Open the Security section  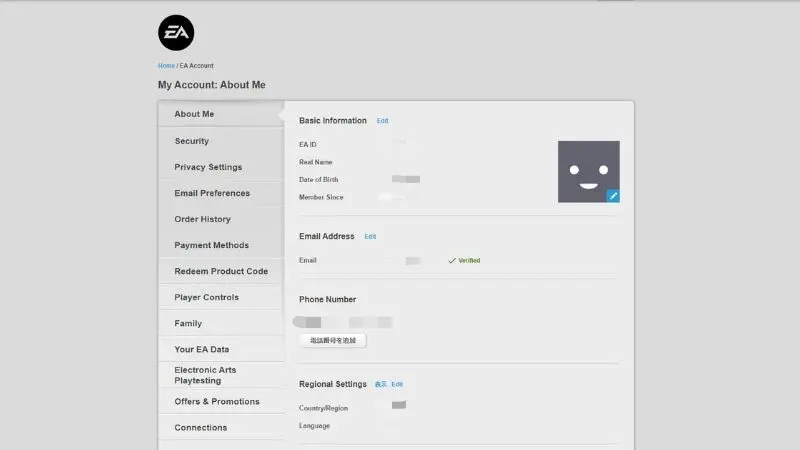coord(221,141)
